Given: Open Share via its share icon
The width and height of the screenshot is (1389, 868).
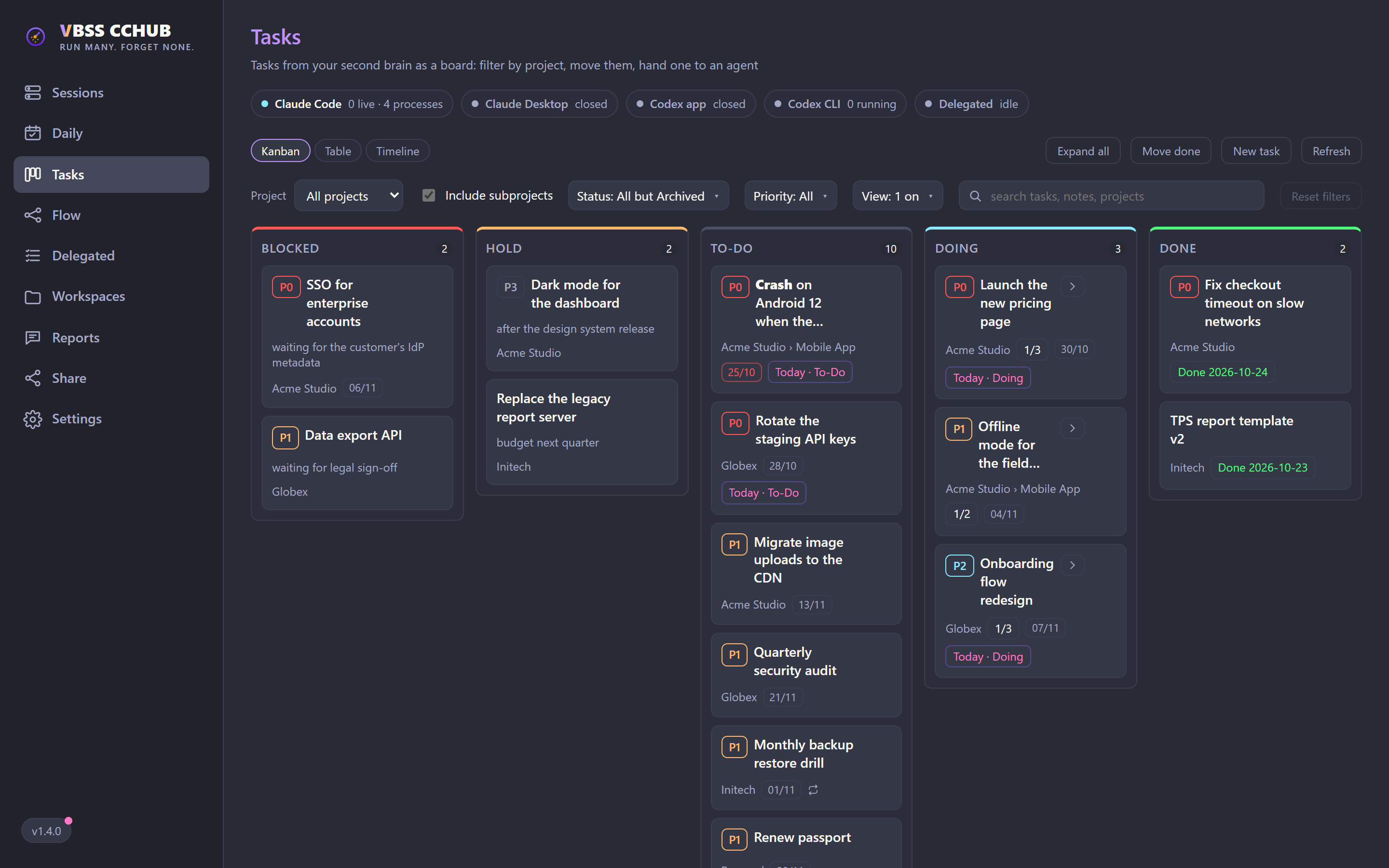Looking at the screenshot, I should coord(33,378).
